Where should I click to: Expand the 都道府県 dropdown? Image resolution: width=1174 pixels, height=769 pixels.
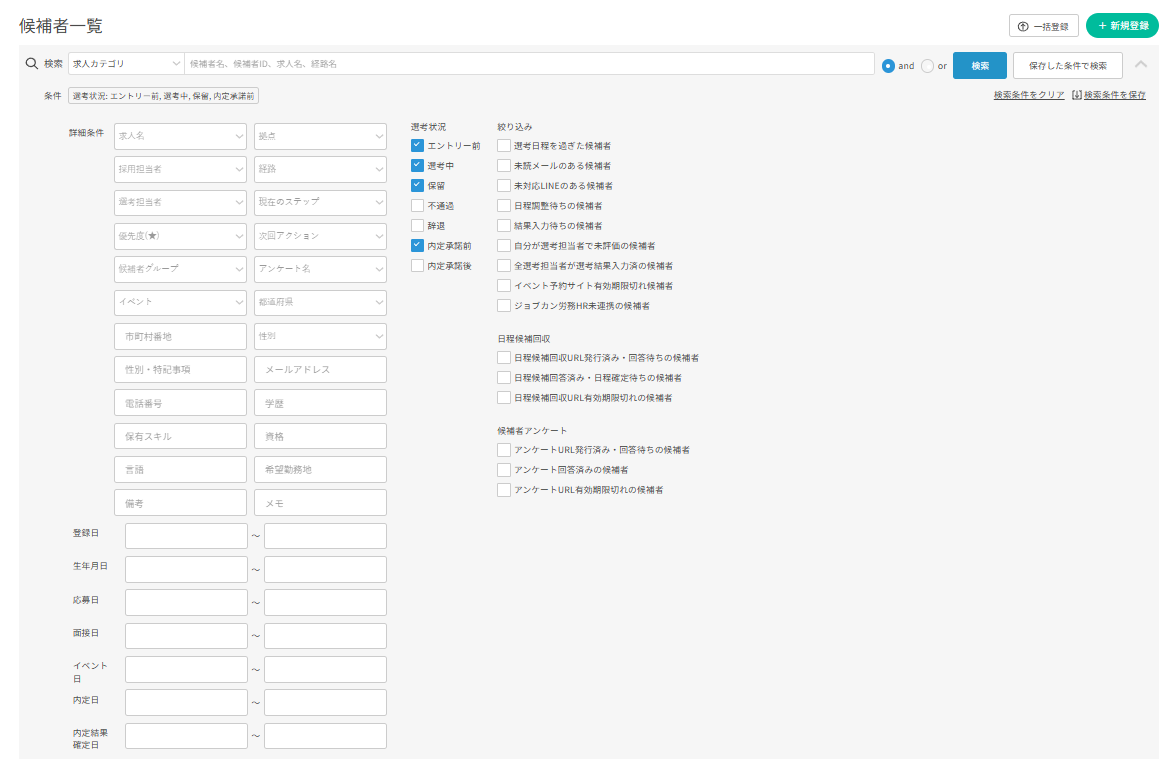point(320,302)
